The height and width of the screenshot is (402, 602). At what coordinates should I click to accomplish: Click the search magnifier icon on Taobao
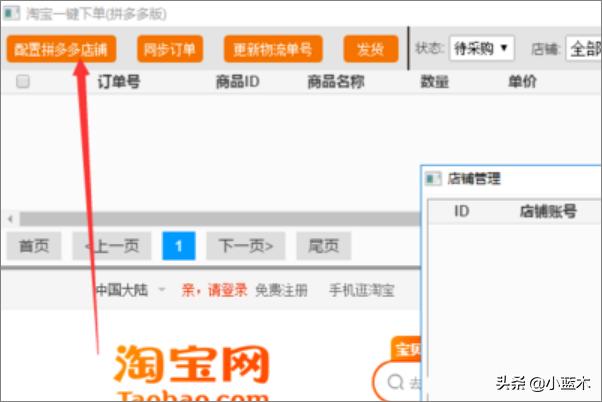pyautogui.click(x=395, y=382)
